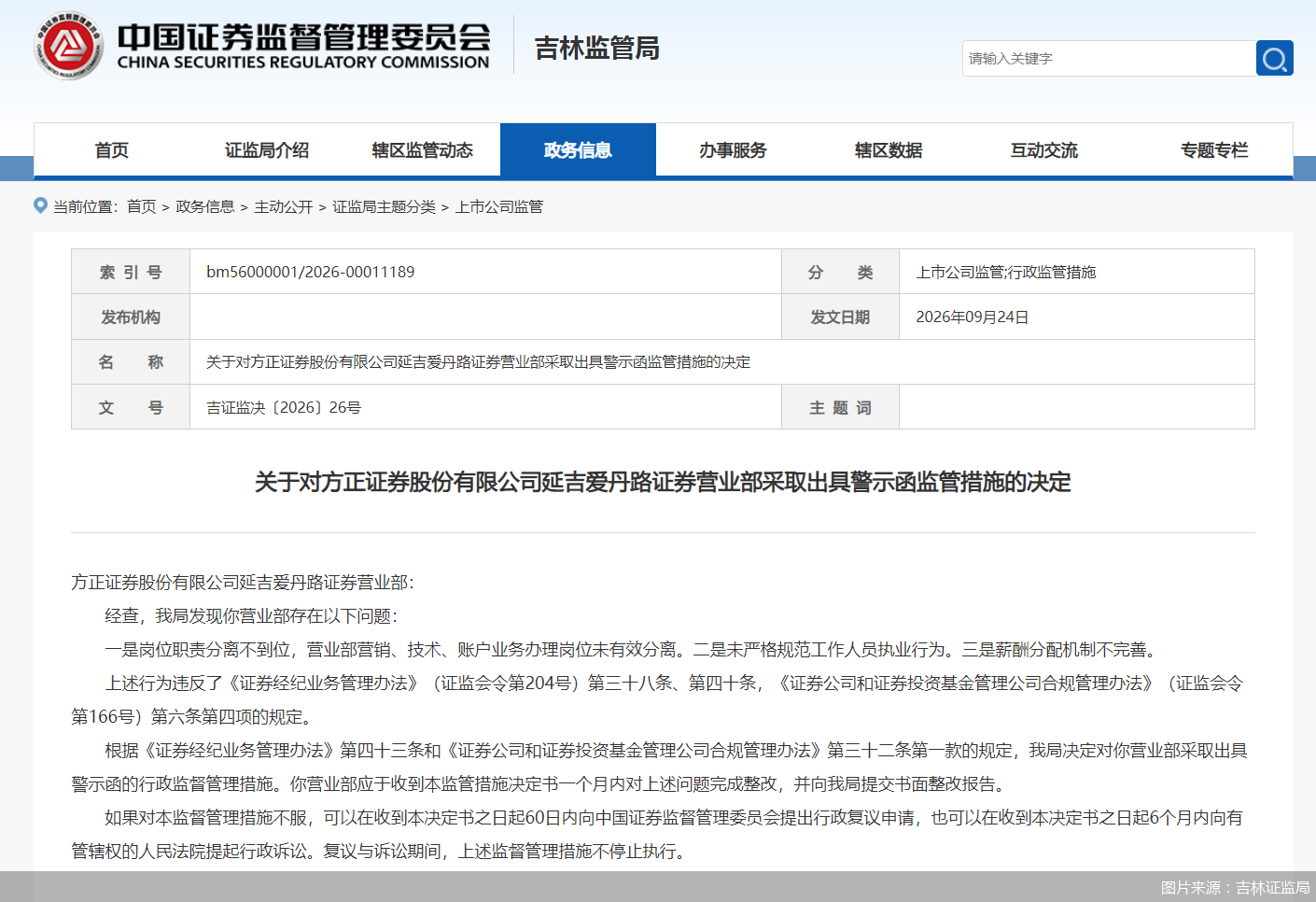
Task: Click the document name in the 名称 row
Action: [478, 361]
